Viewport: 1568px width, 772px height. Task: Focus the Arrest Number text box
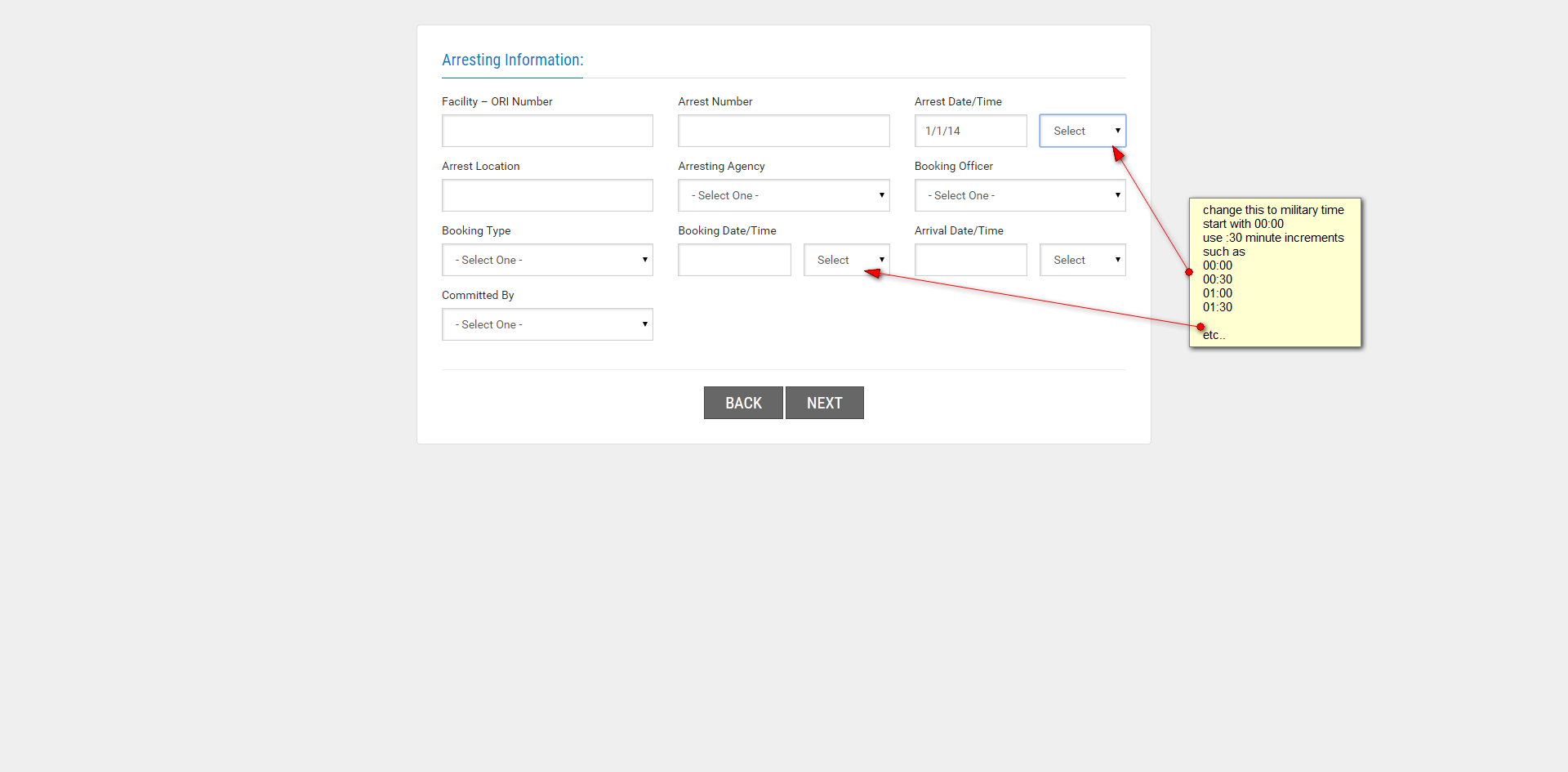coord(783,131)
